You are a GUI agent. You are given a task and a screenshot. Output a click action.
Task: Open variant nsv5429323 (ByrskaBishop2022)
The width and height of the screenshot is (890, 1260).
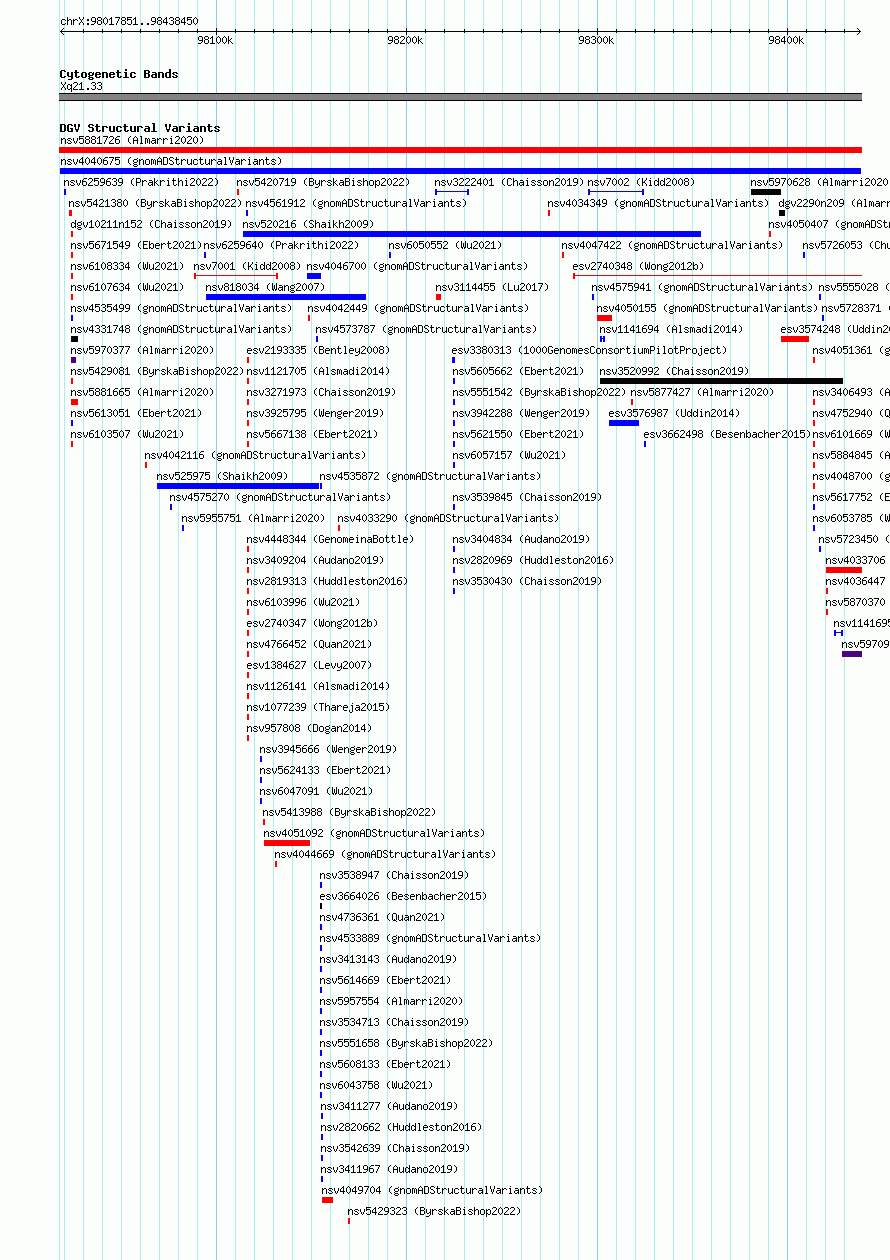point(434,1211)
